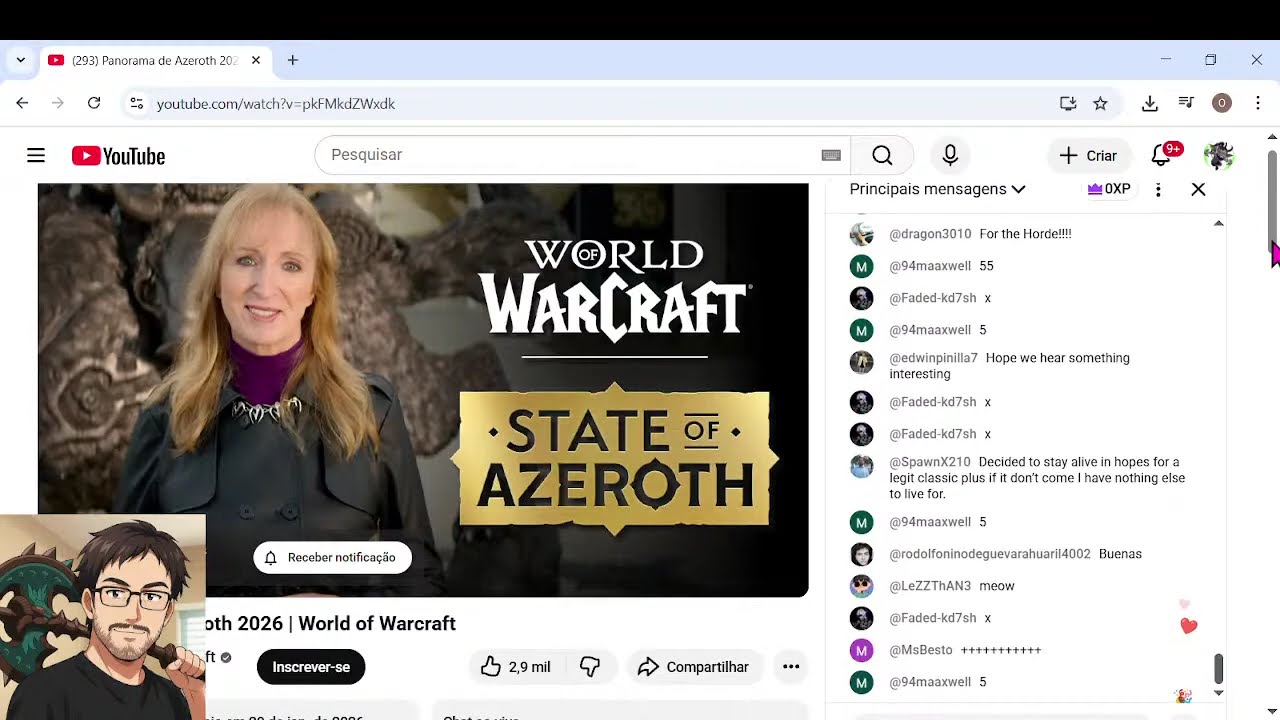Expand Principais mensagens chat filter dropdown
Viewport: 1280px width, 720px height.
937,189
